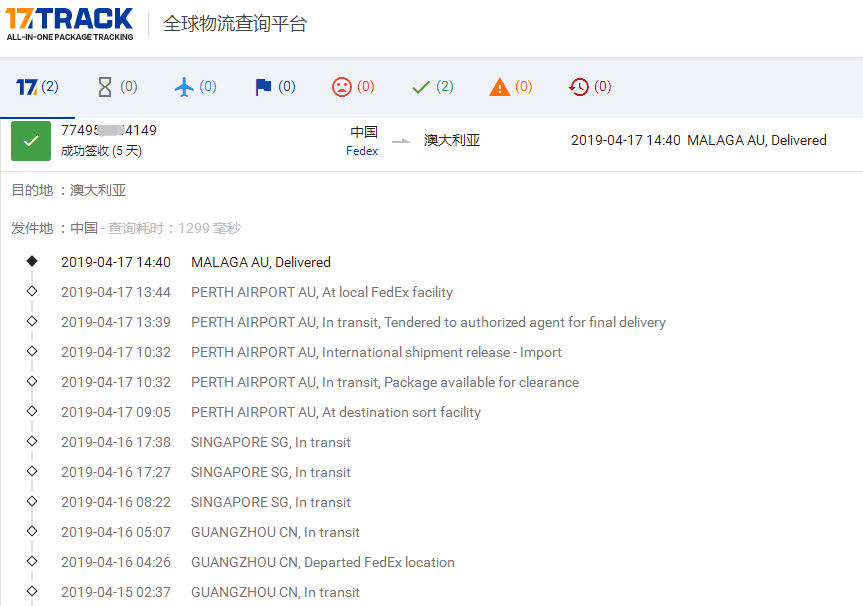This screenshot has height=606, width=863.
Task: Collapse the package row via latest event summary
Action: 698,141
